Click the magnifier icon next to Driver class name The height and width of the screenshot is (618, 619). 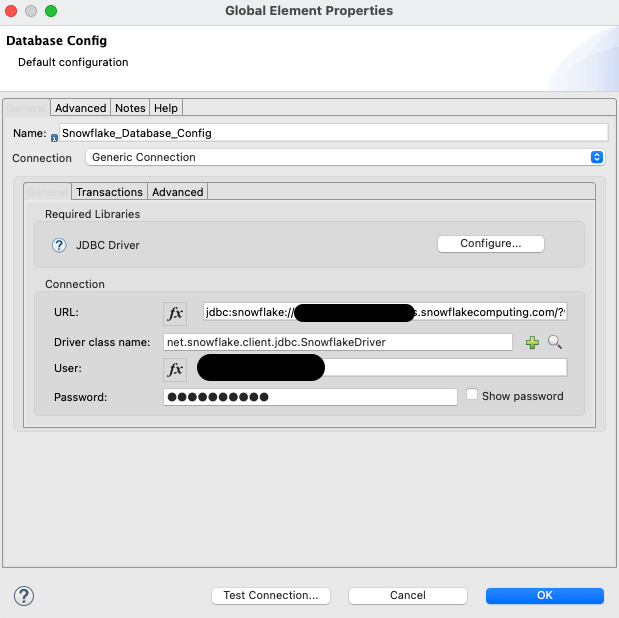pyautogui.click(x=555, y=342)
